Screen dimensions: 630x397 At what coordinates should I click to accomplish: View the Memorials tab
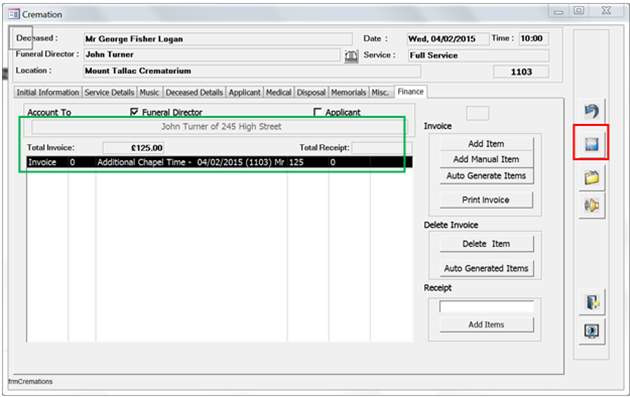[349, 92]
